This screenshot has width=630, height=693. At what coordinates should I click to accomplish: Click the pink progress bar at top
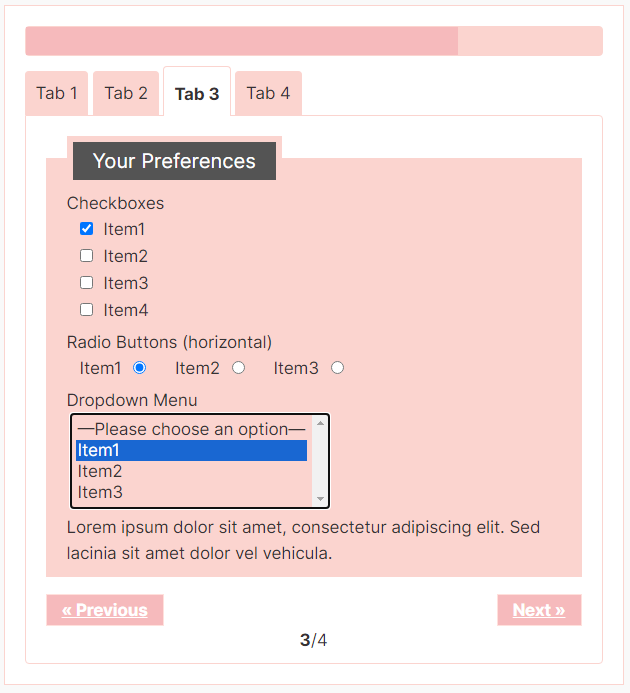(x=314, y=41)
